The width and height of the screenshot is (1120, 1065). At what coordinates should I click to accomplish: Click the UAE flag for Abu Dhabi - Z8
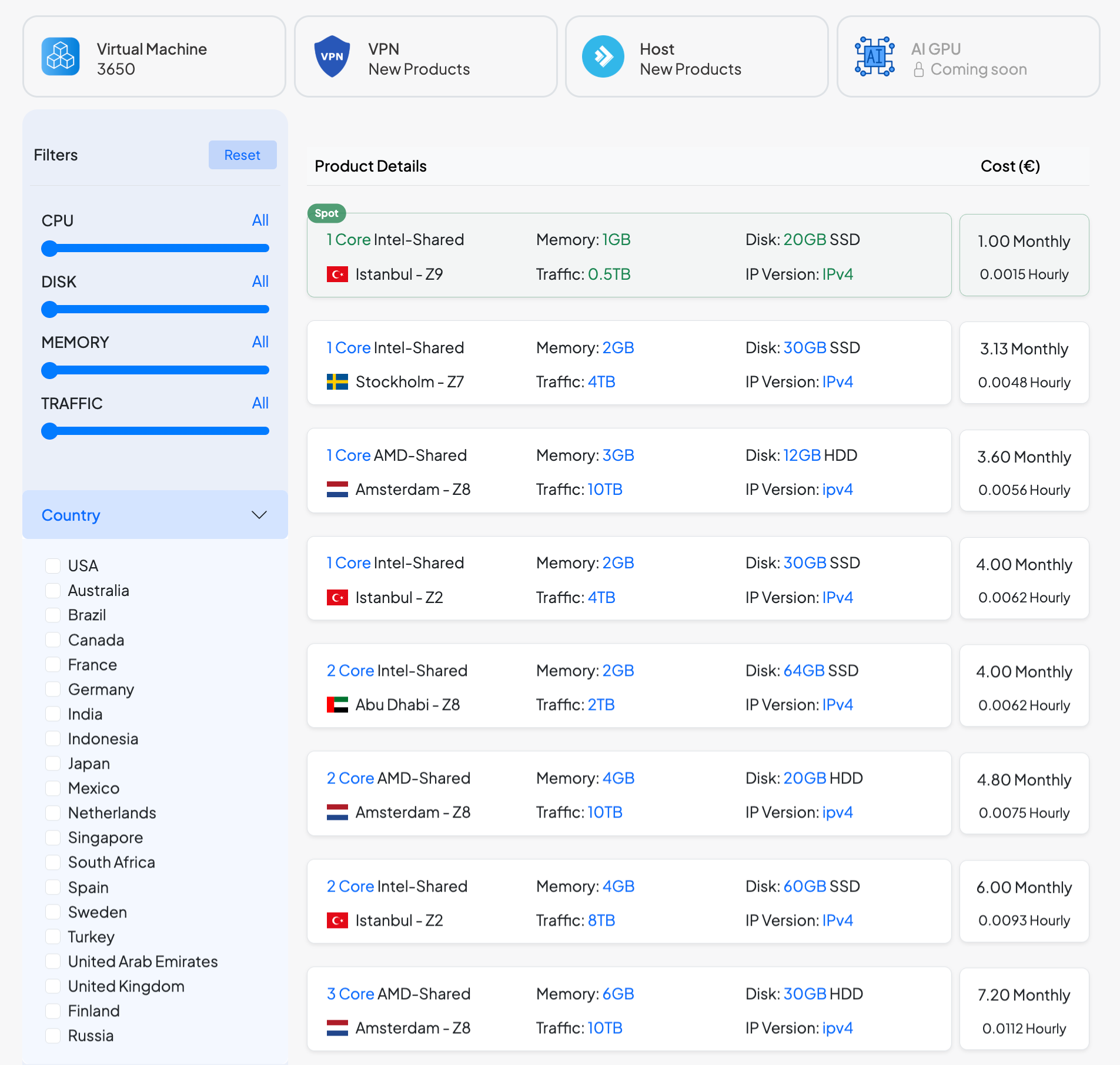337,704
